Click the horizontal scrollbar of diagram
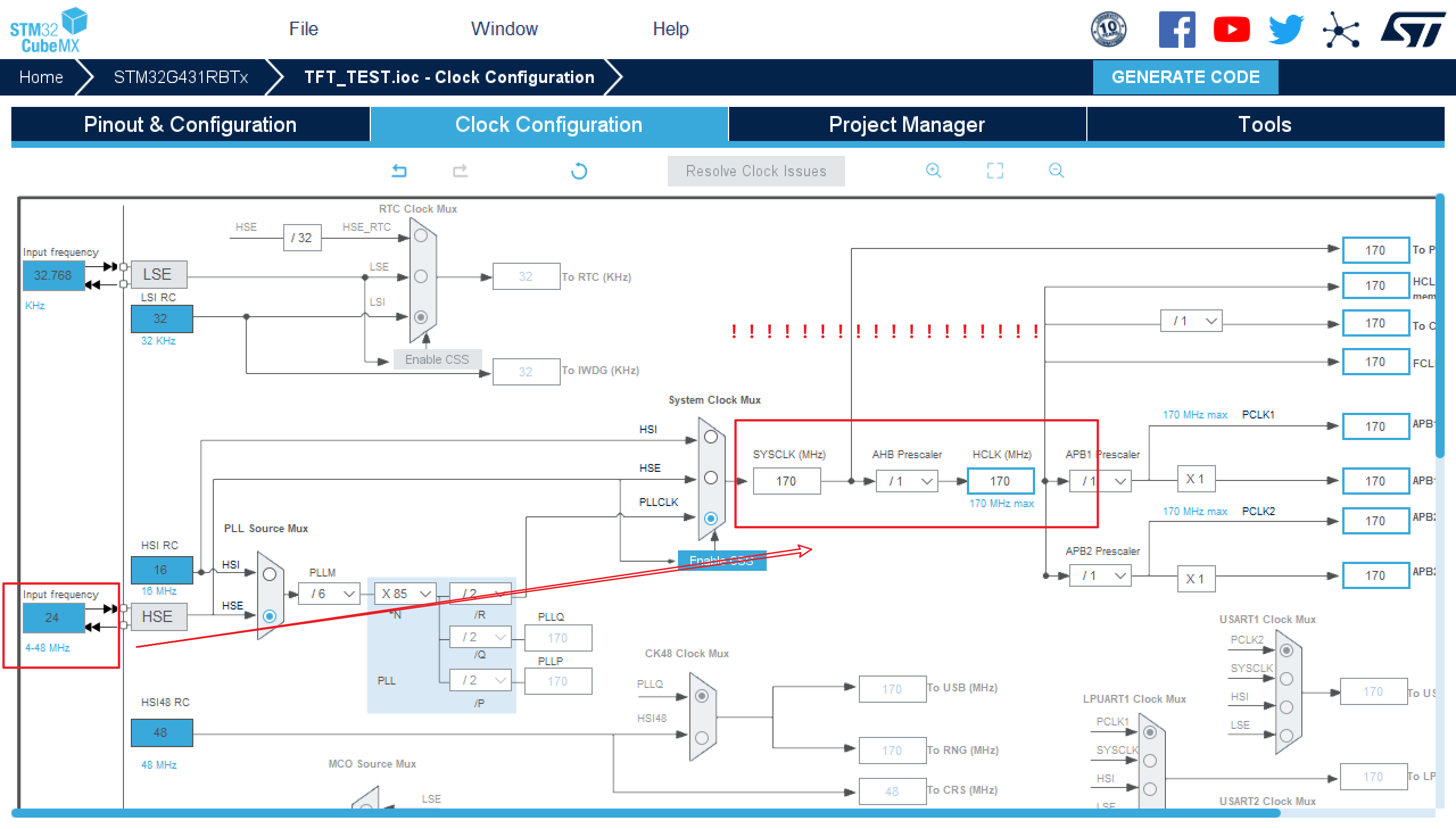1456x829 pixels. 646,813
